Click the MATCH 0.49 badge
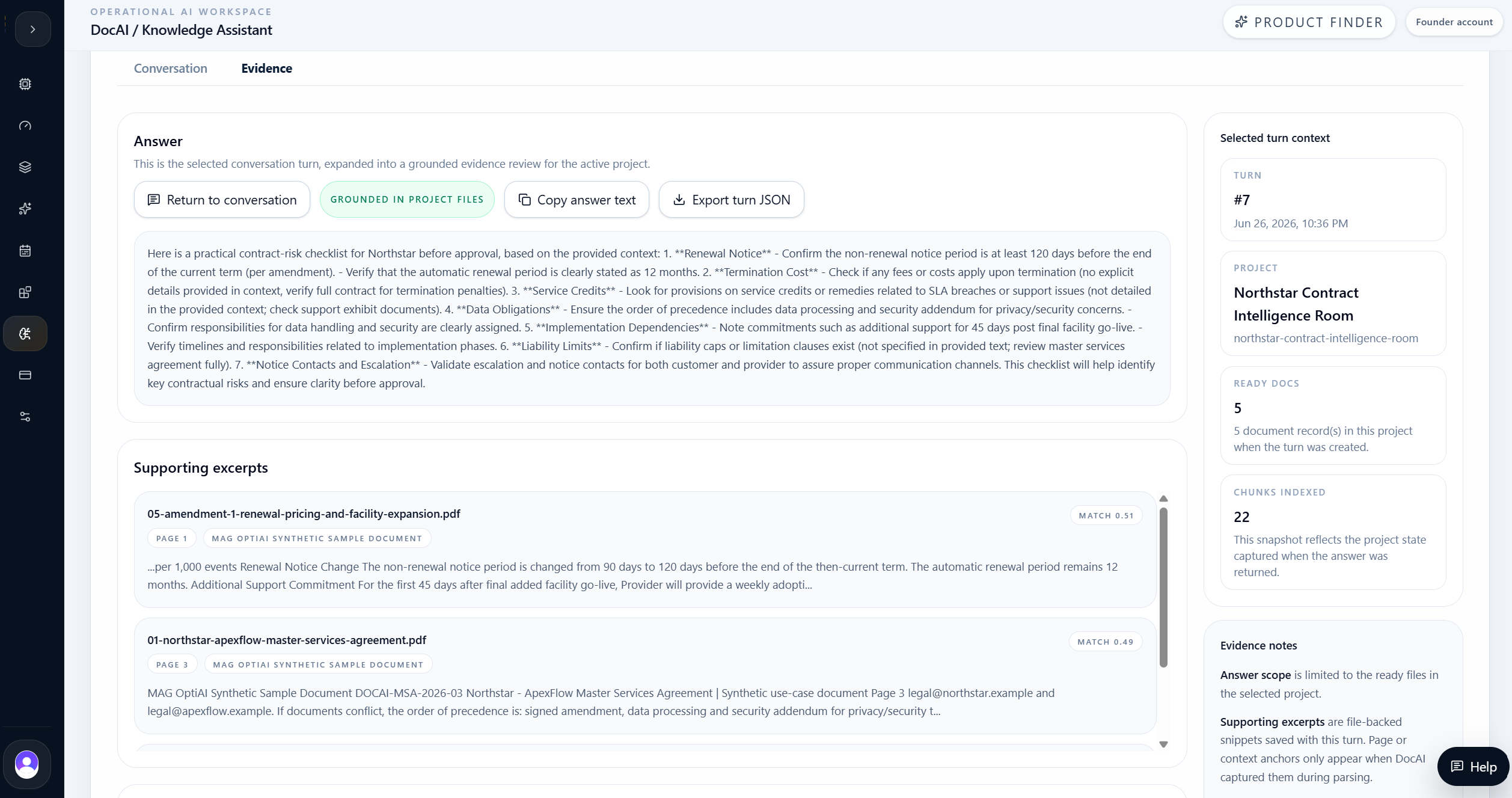The width and height of the screenshot is (1512, 798). point(1105,642)
